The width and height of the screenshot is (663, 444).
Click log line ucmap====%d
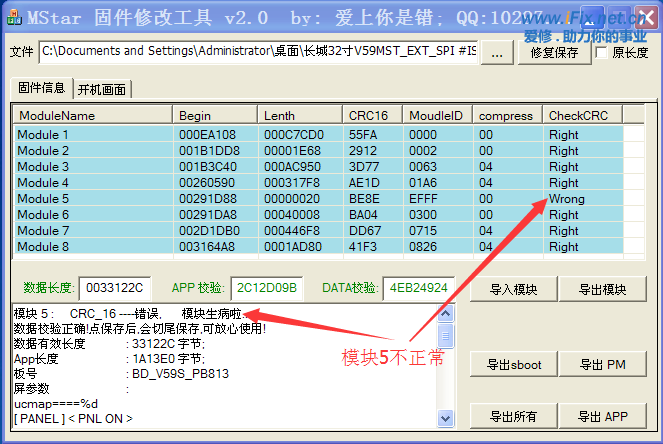(56, 404)
